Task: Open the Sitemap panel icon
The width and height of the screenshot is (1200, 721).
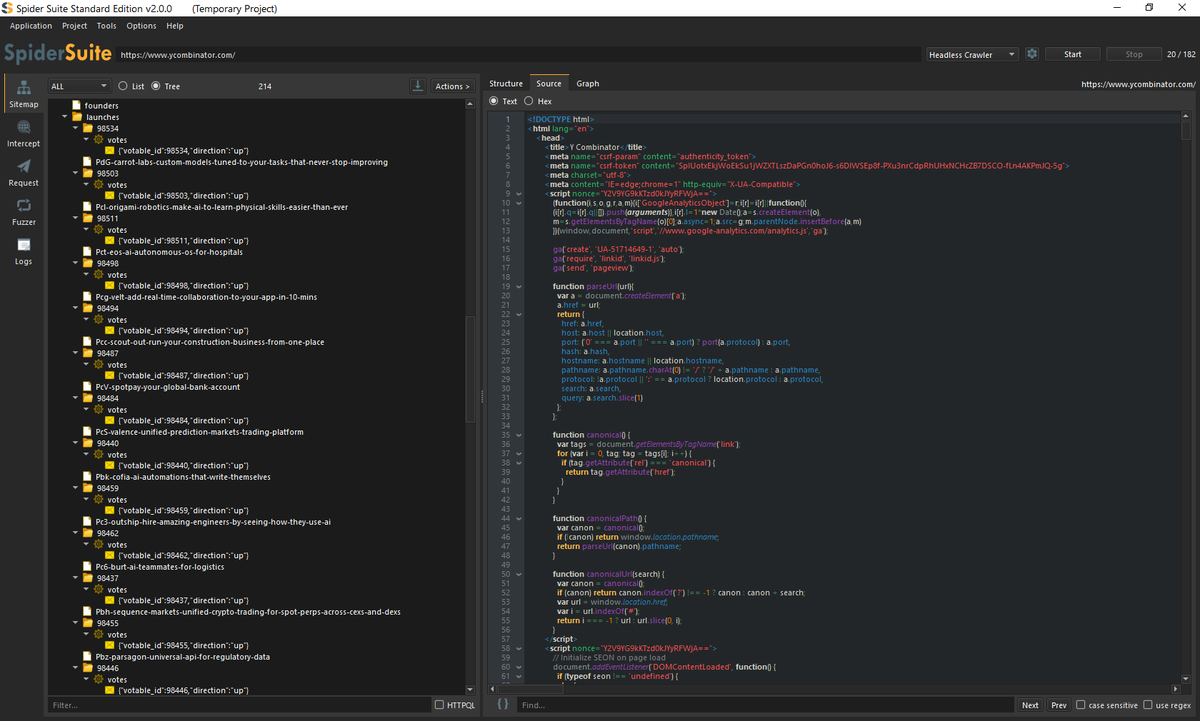Action: (x=23, y=88)
